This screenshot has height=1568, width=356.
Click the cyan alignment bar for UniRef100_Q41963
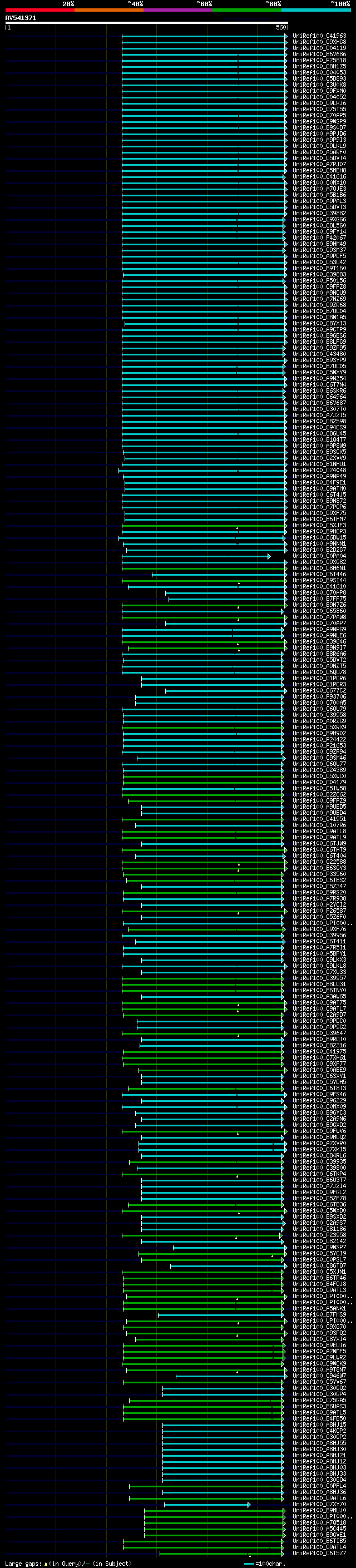click(x=205, y=36)
